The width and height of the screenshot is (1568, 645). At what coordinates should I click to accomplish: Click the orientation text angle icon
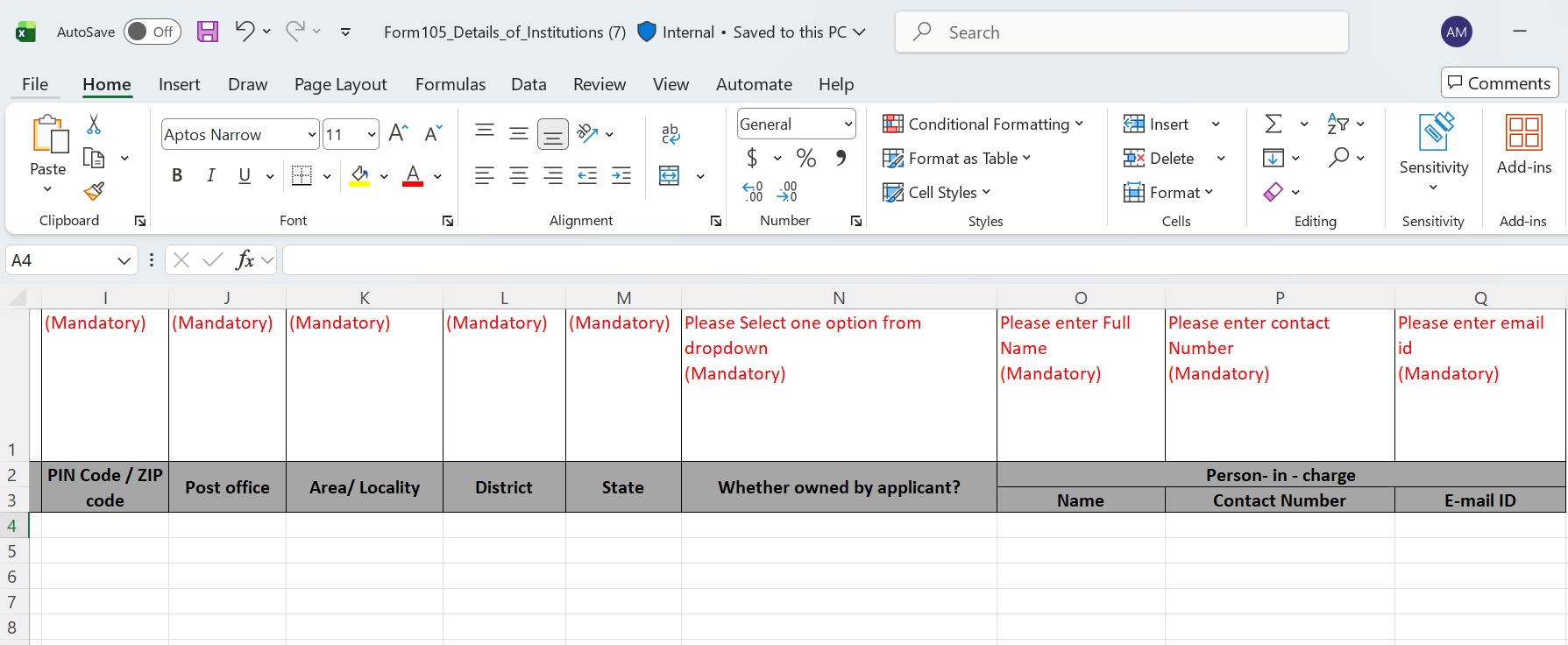pyautogui.click(x=588, y=133)
